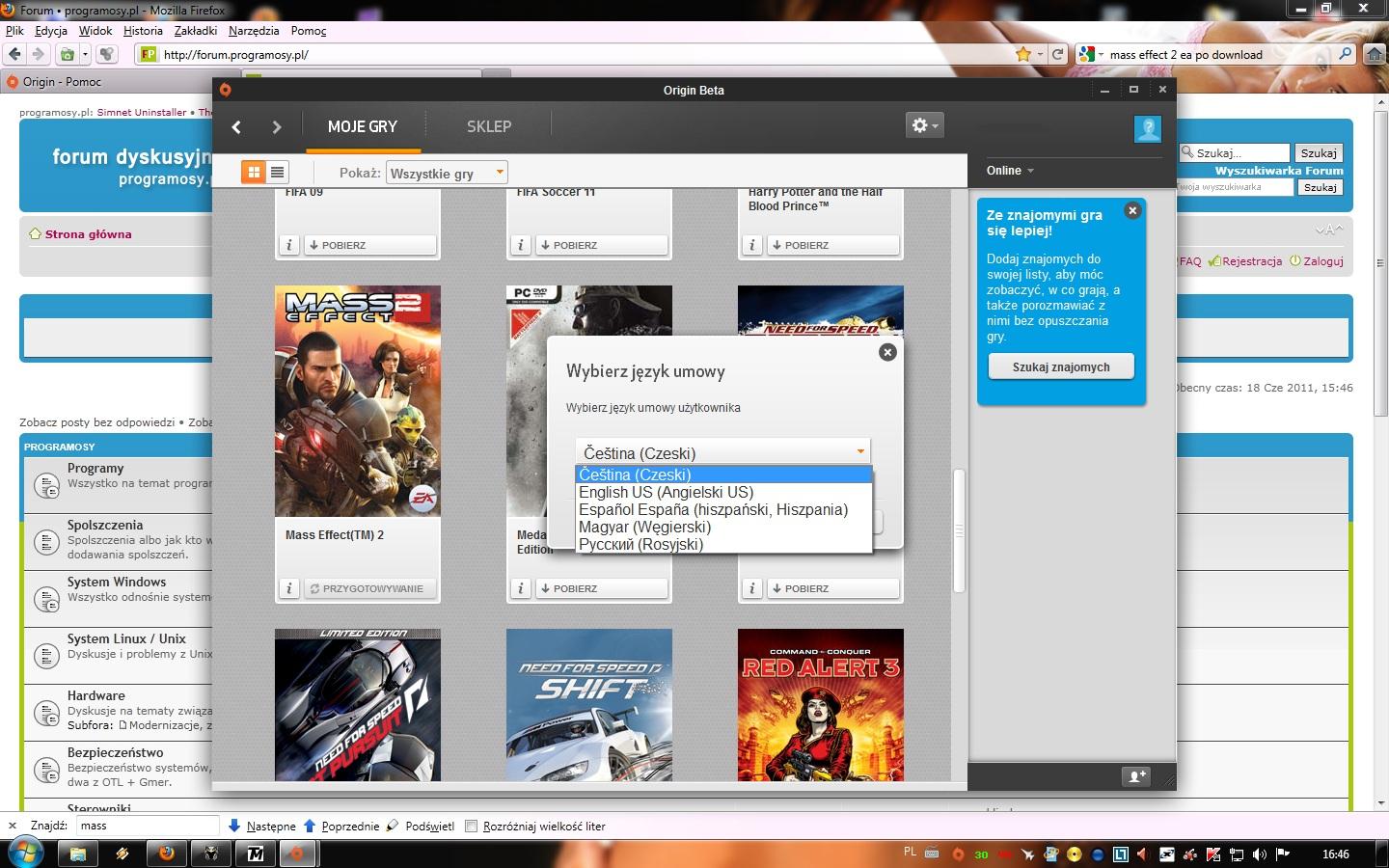Image resolution: width=1389 pixels, height=868 pixels.
Task: Click Red Alert 3 cover art
Action: coord(821,705)
